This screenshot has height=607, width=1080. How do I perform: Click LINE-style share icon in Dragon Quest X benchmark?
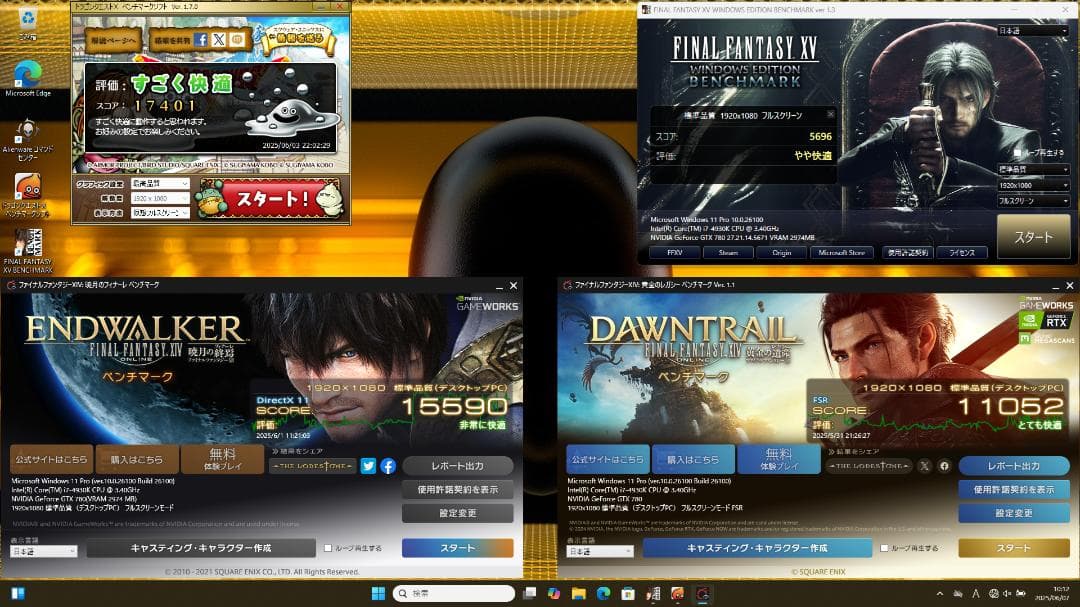click(237, 40)
